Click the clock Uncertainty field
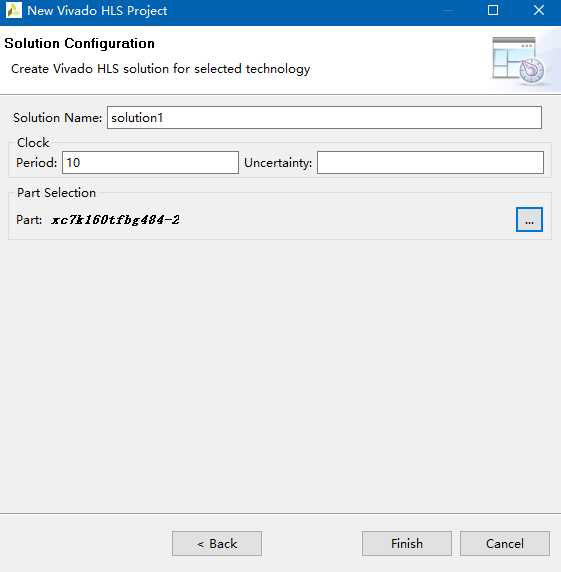Screen dimensions: 561x572 tap(430, 163)
